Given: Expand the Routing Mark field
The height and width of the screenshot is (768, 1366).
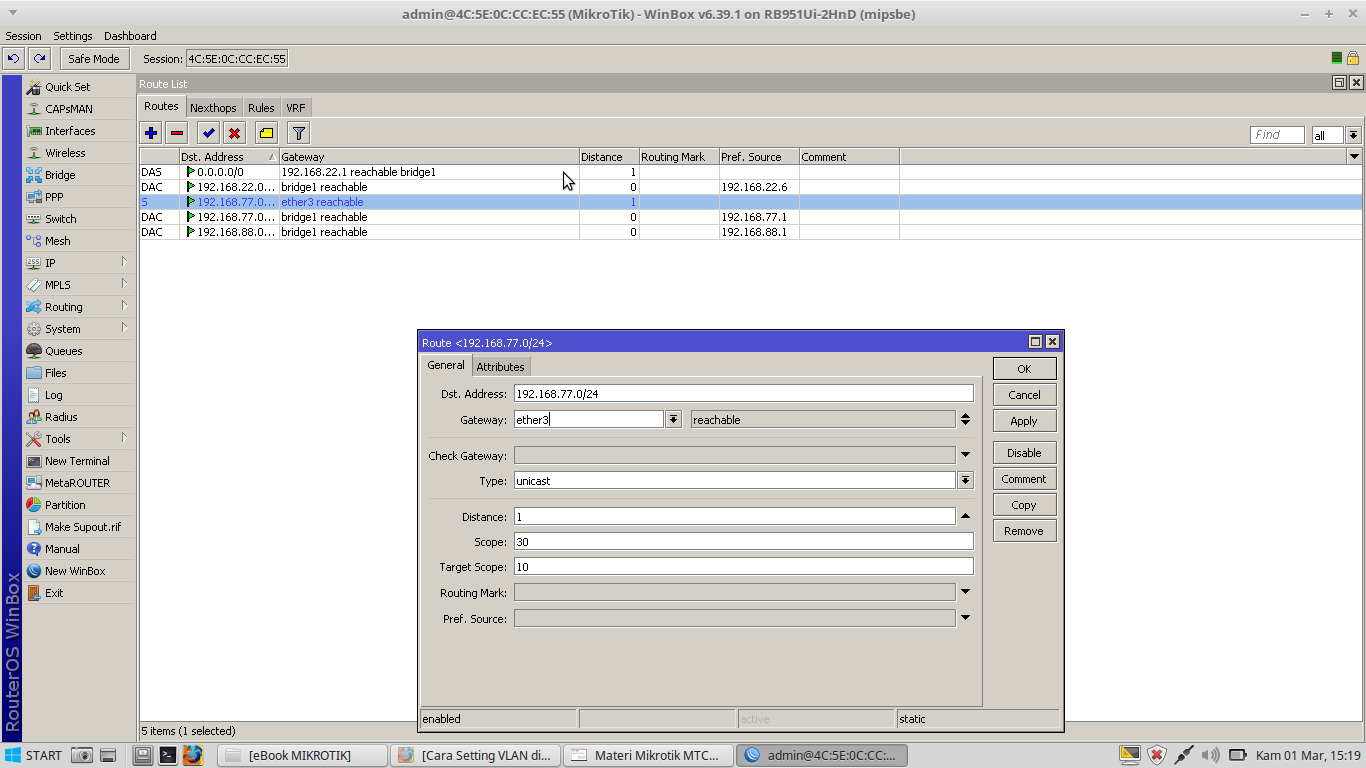Looking at the screenshot, I should [965, 592].
